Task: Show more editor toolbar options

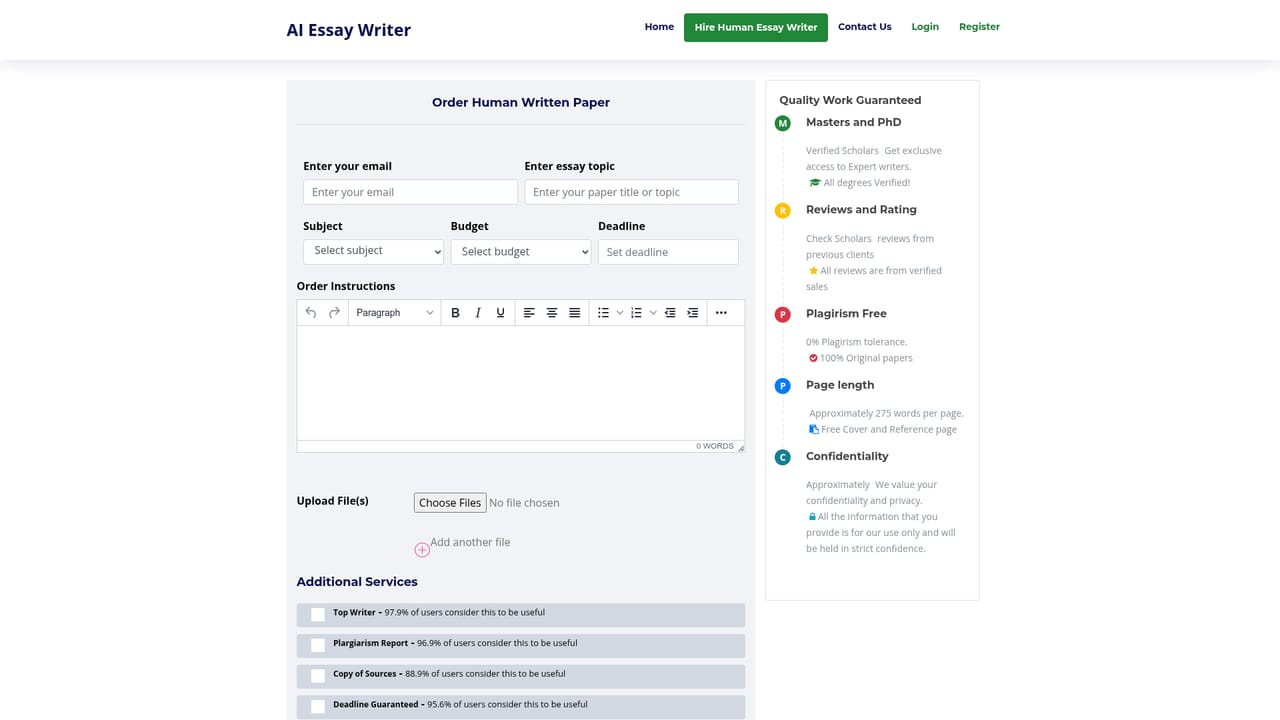Action: tap(721, 313)
